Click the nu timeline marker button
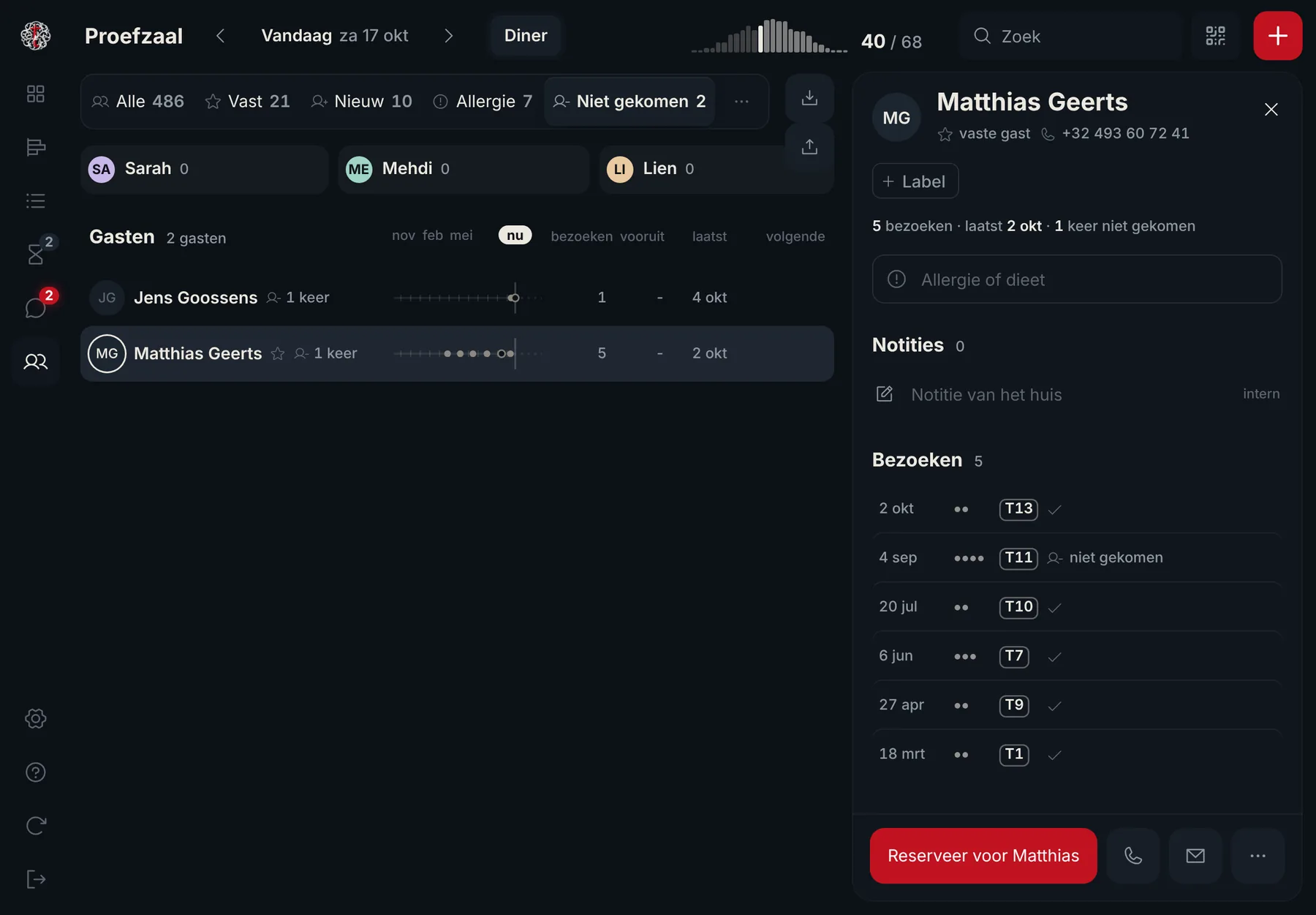Image resolution: width=1316 pixels, height=915 pixels. pos(515,235)
